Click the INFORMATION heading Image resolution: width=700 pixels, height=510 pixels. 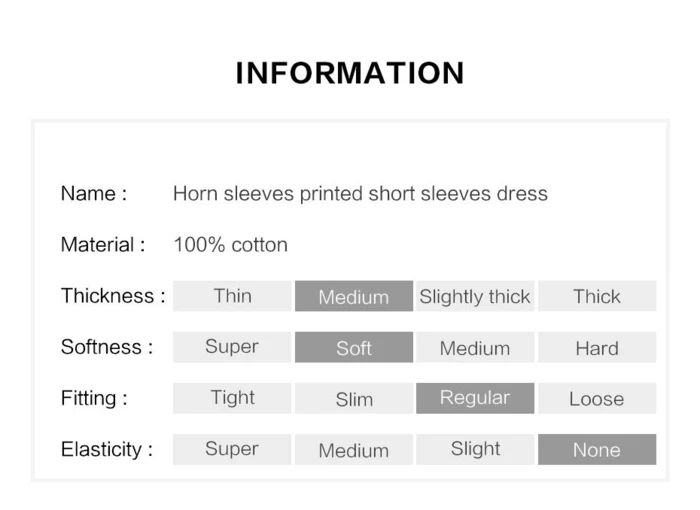click(350, 73)
